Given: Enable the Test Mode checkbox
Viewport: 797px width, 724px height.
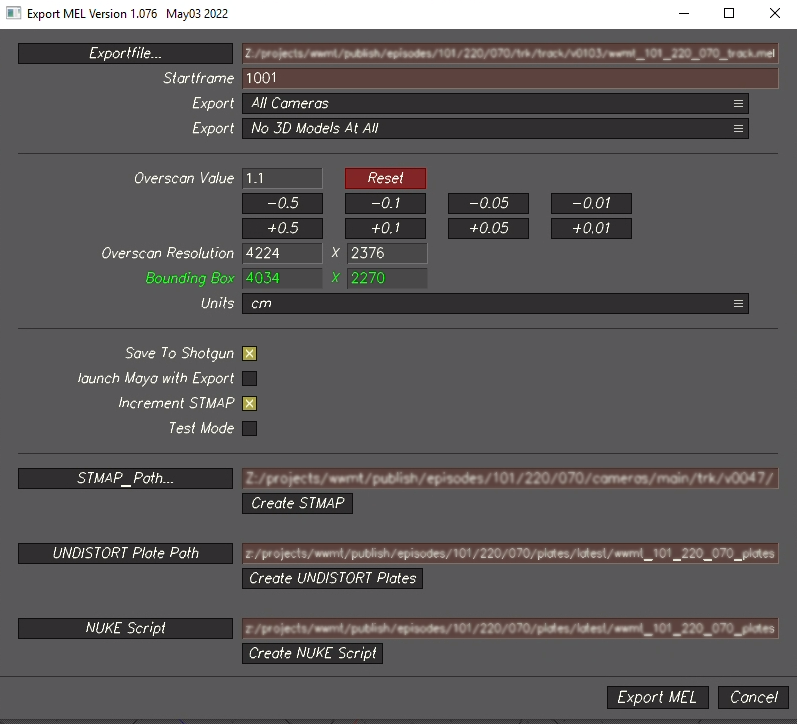Looking at the screenshot, I should pyautogui.click(x=250, y=428).
